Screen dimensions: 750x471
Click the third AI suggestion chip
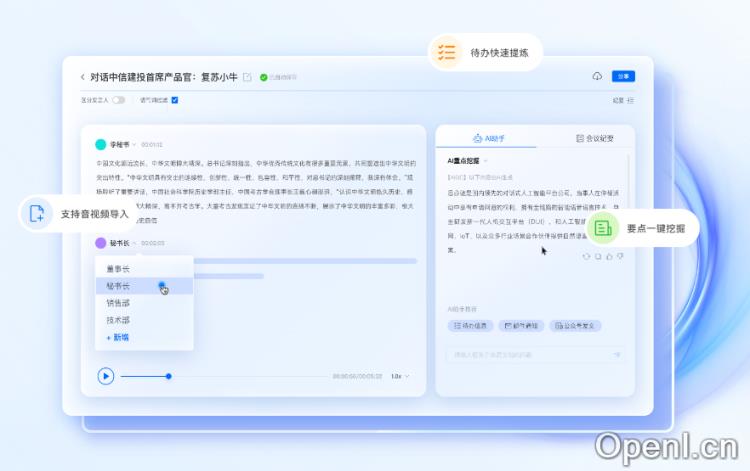pyautogui.click(x=575, y=326)
